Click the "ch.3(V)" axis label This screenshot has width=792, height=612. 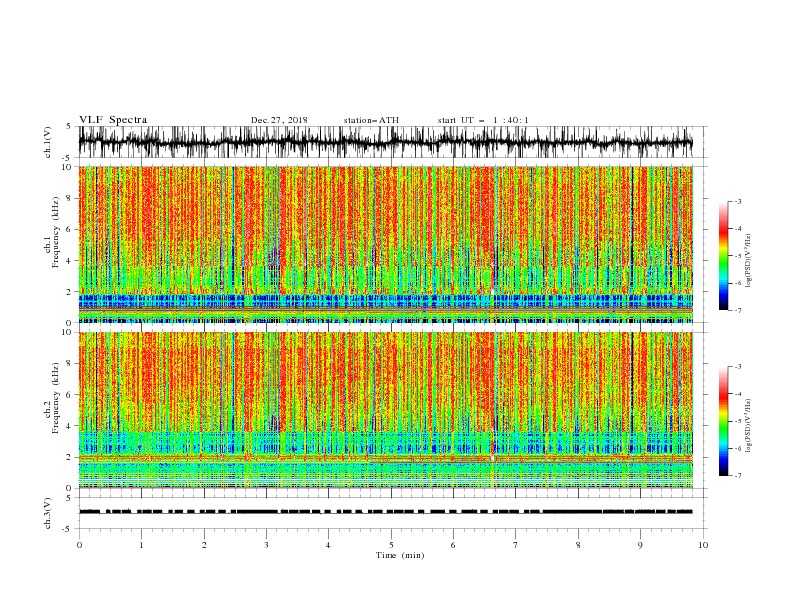(48, 513)
